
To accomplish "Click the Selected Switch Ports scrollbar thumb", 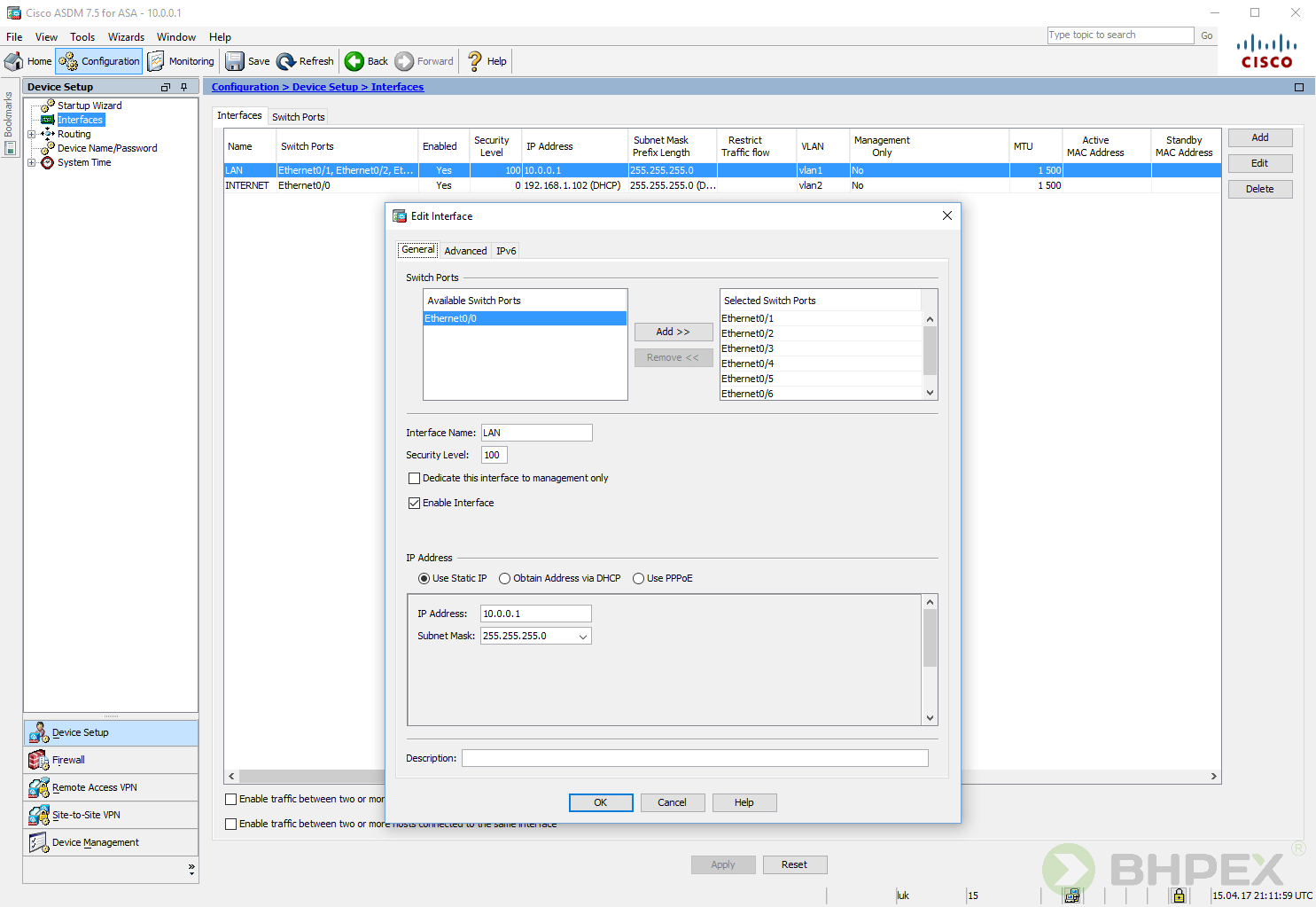I will click(930, 351).
